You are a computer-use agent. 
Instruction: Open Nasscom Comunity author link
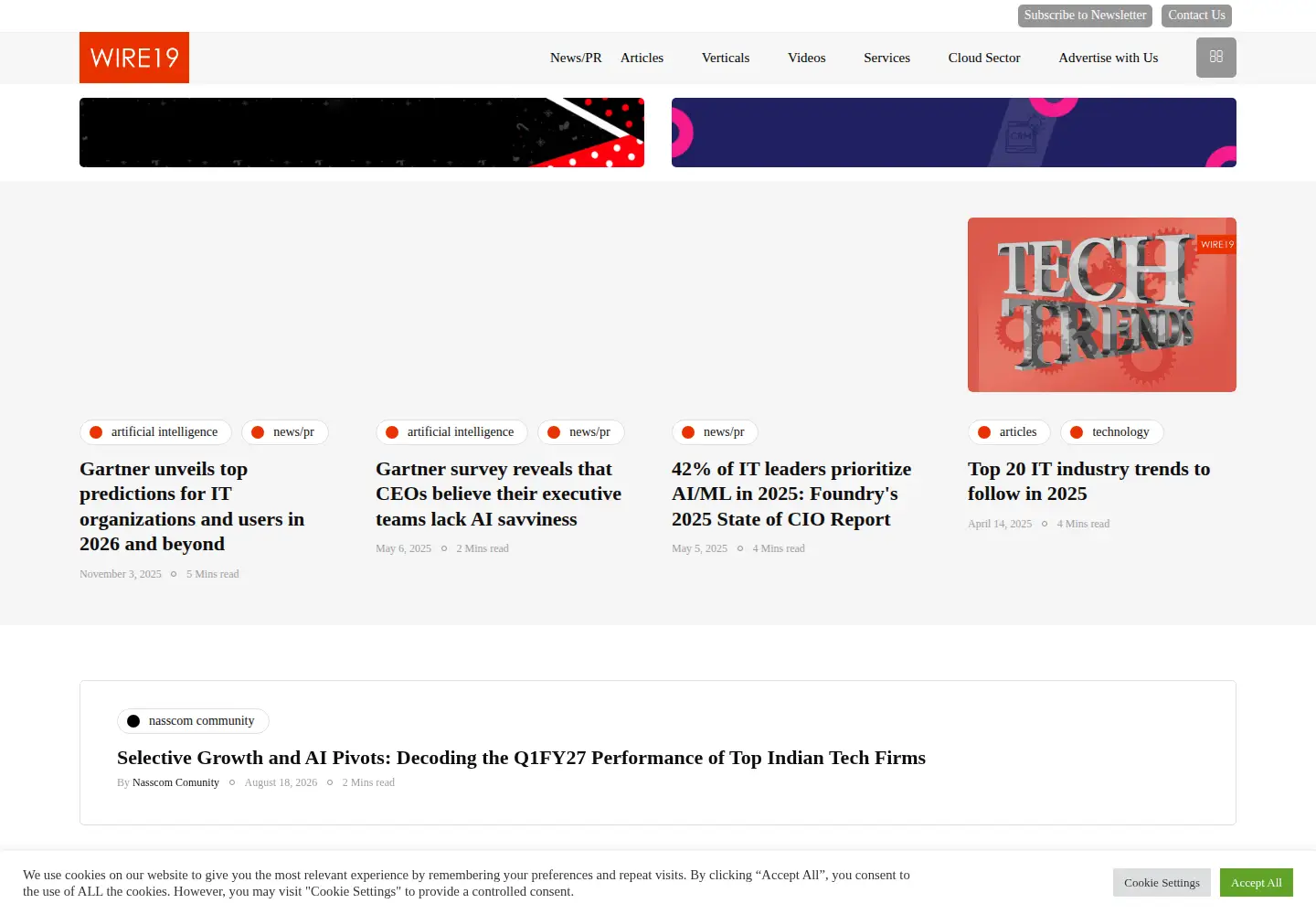(x=175, y=782)
